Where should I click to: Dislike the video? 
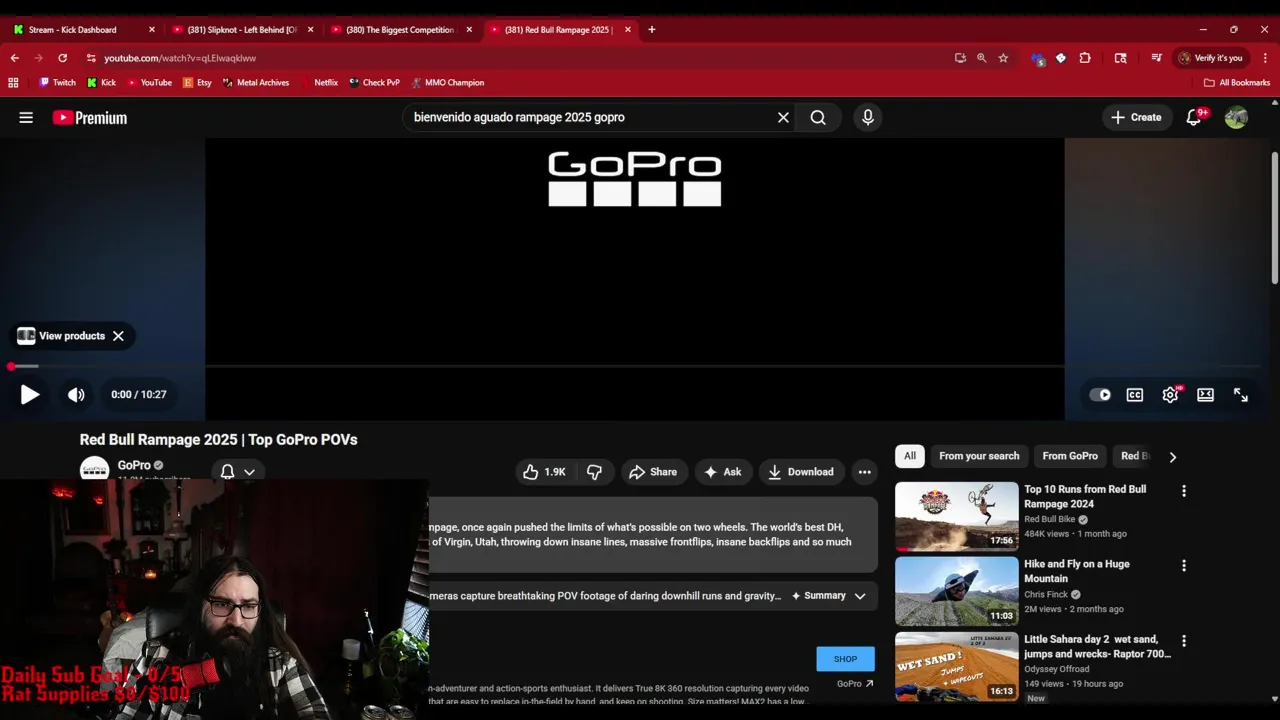pos(594,472)
